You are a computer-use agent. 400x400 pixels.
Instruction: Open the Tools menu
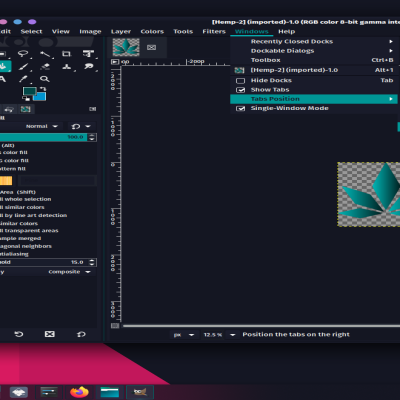click(183, 31)
